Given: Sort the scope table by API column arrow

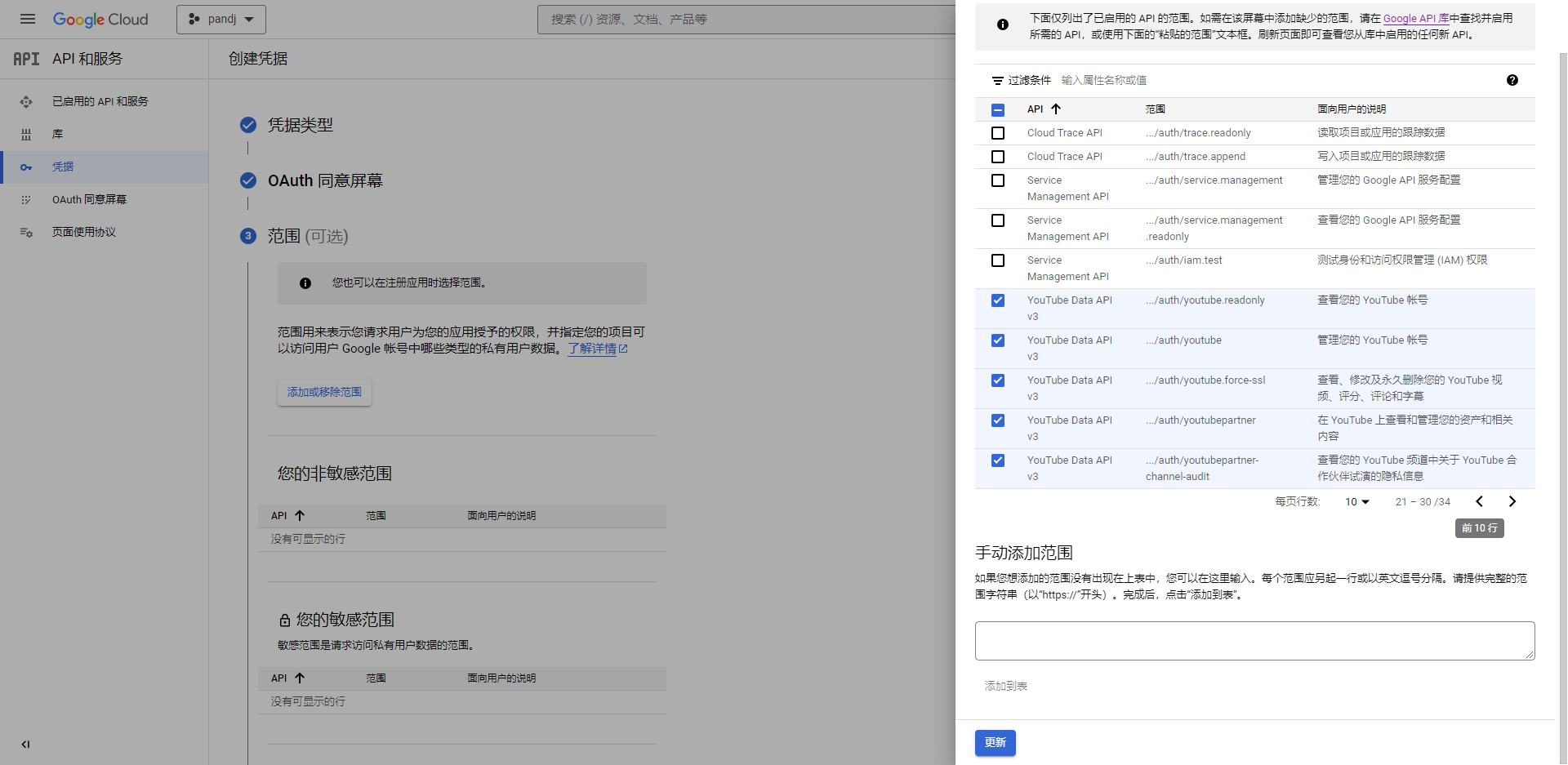Looking at the screenshot, I should [x=1056, y=109].
